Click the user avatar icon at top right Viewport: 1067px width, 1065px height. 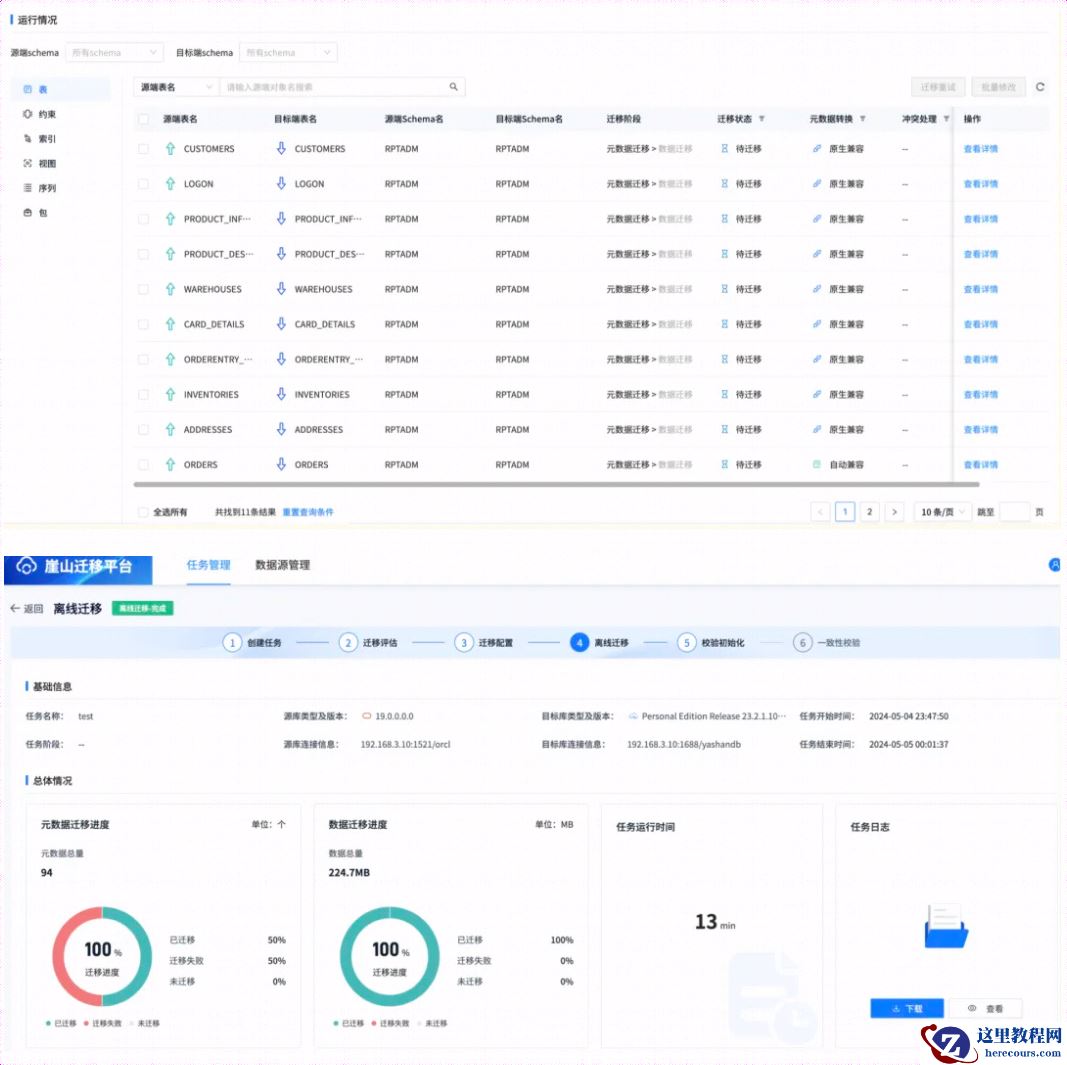[1055, 564]
